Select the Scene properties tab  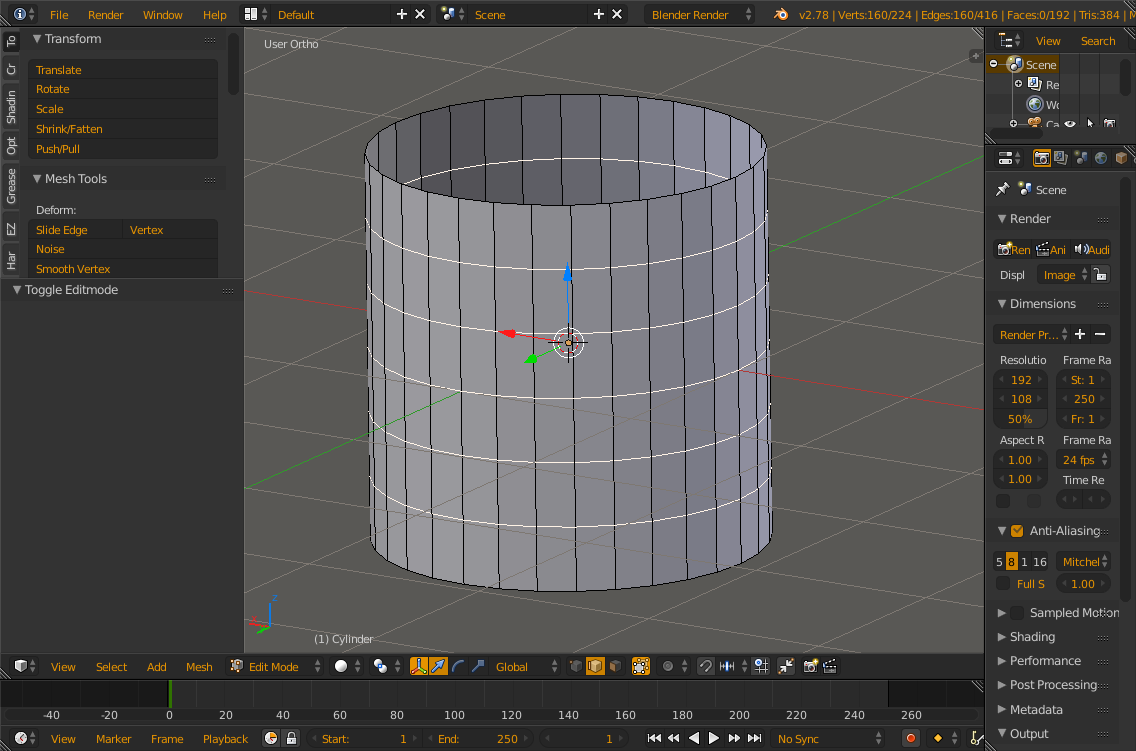pyautogui.click(x=1081, y=158)
